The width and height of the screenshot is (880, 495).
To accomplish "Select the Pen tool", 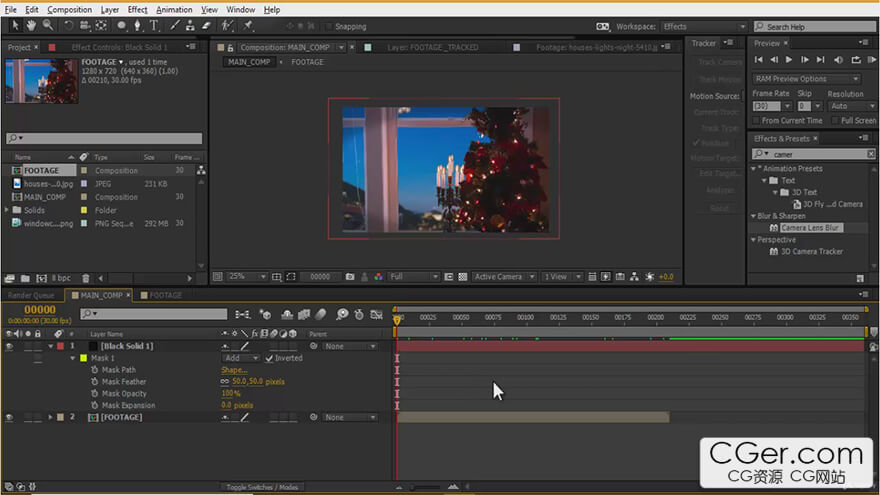I will point(138,26).
